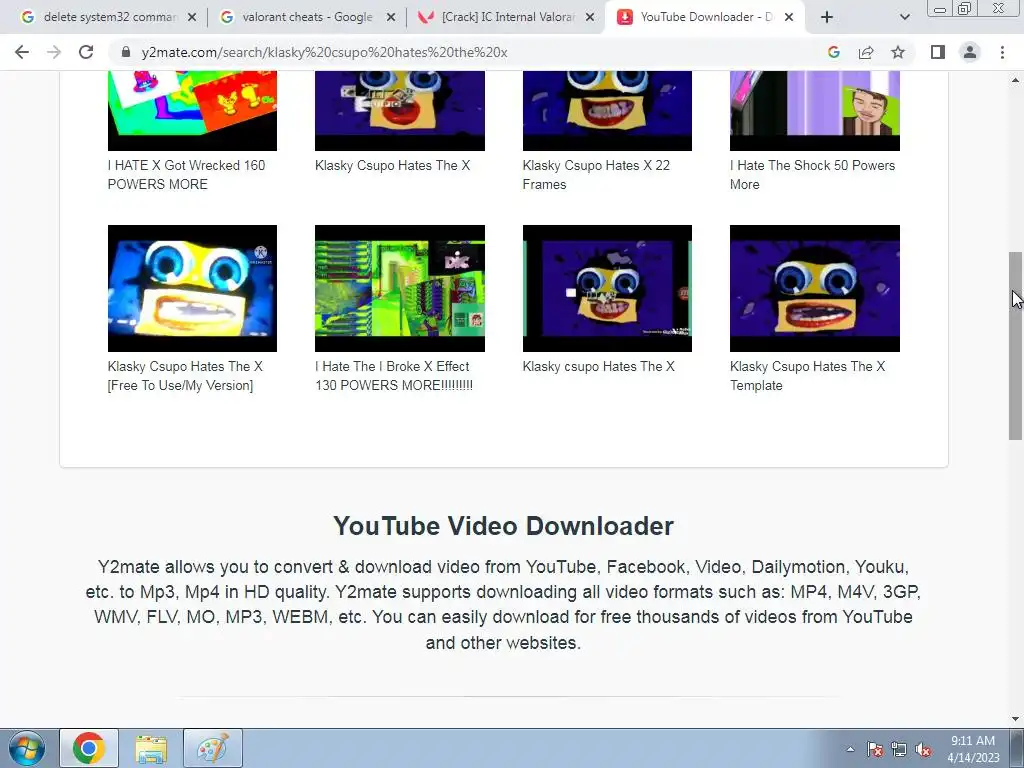The height and width of the screenshot is (768, 1024).
Task: Open the Windows Start menu
Action: [27, 748]
